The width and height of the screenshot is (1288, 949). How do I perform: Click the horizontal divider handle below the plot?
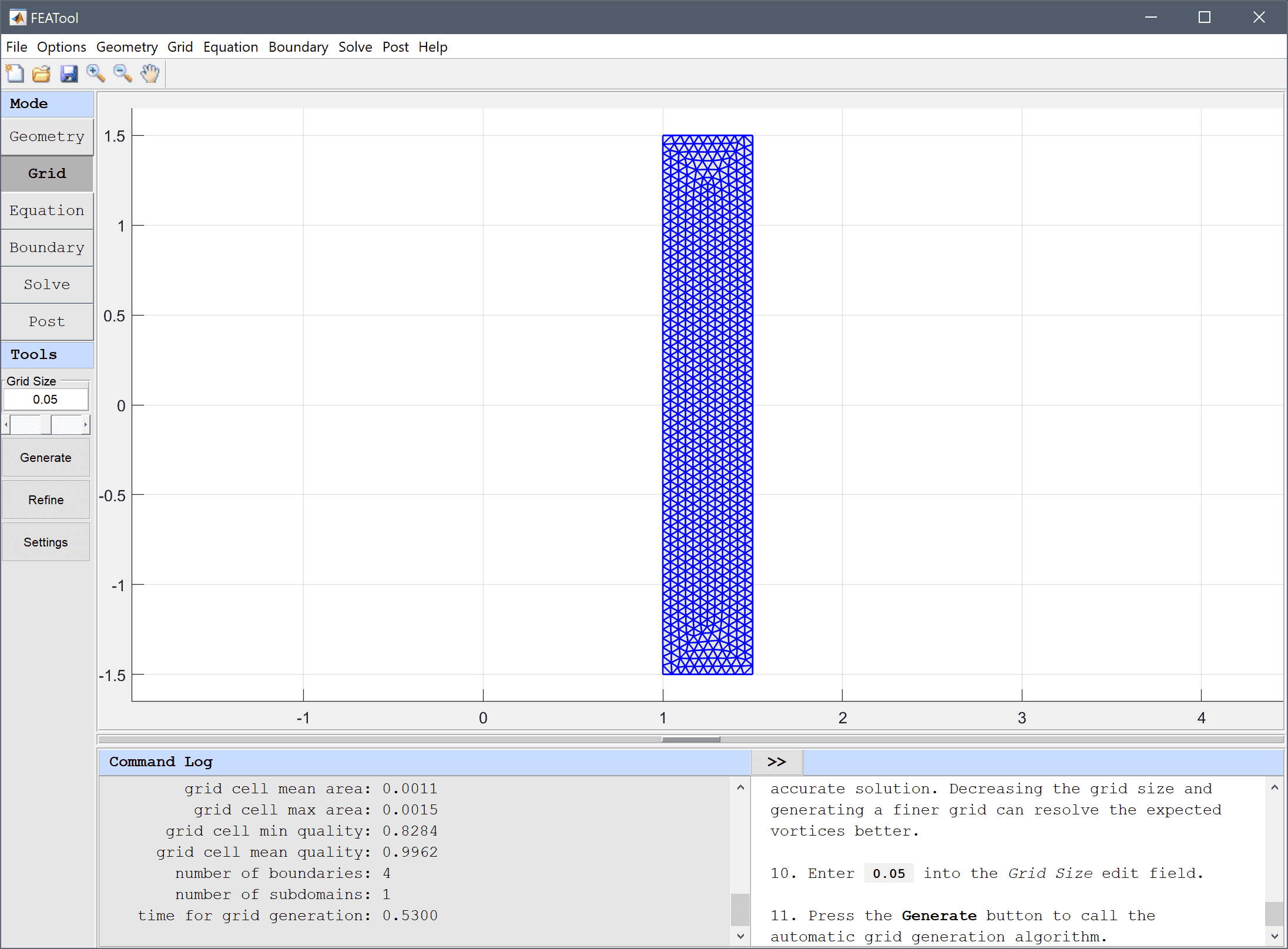click(x=691, y=740)
